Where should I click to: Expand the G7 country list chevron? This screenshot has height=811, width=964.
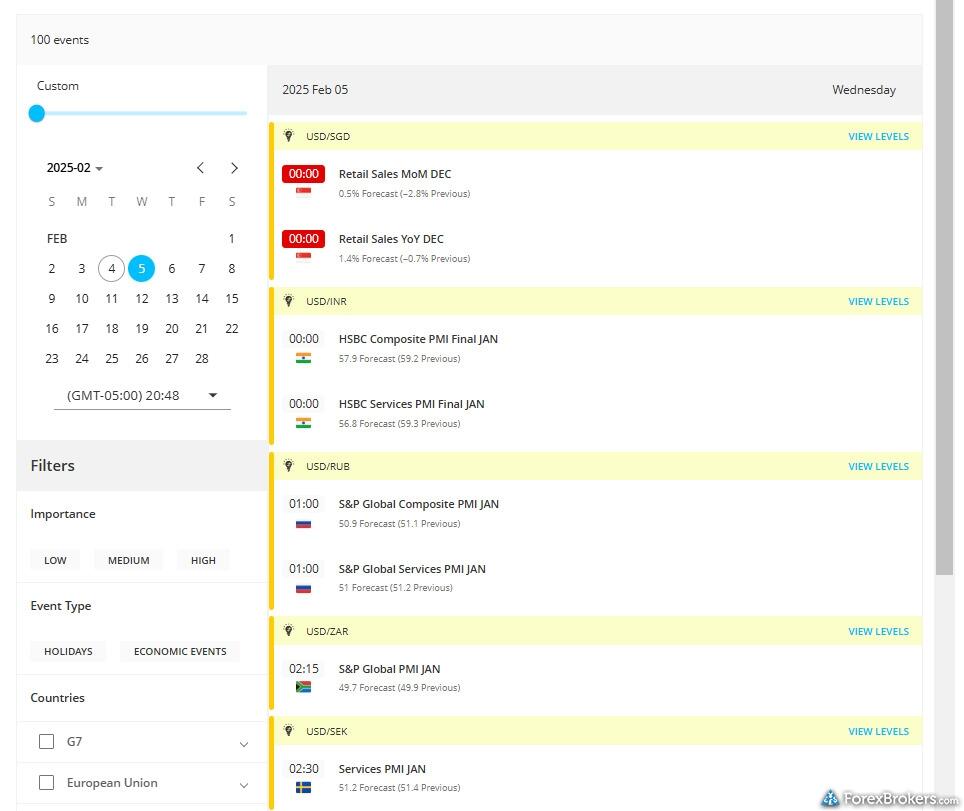point(244,743)
